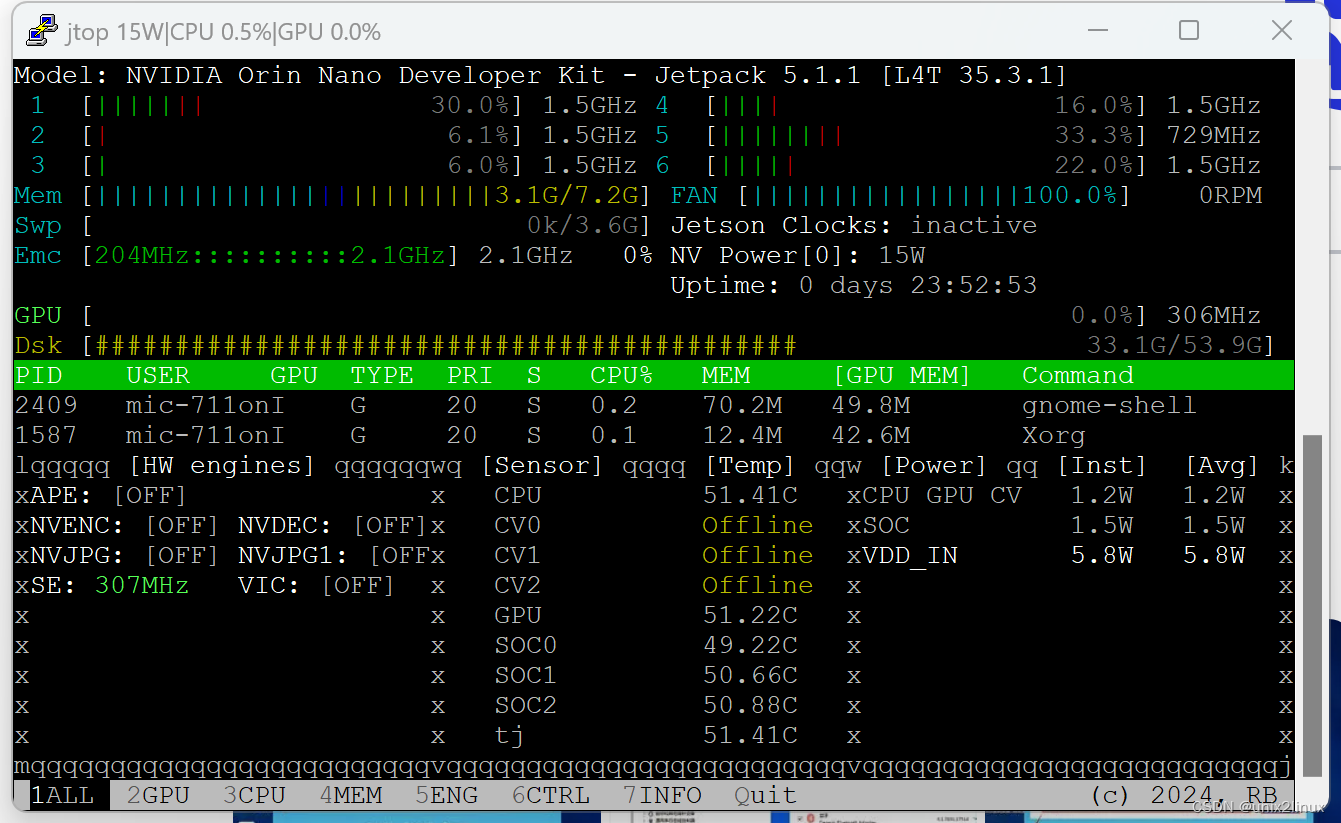
Task: Click the VDD_IN power row
Action: [x=1055, y=555]
